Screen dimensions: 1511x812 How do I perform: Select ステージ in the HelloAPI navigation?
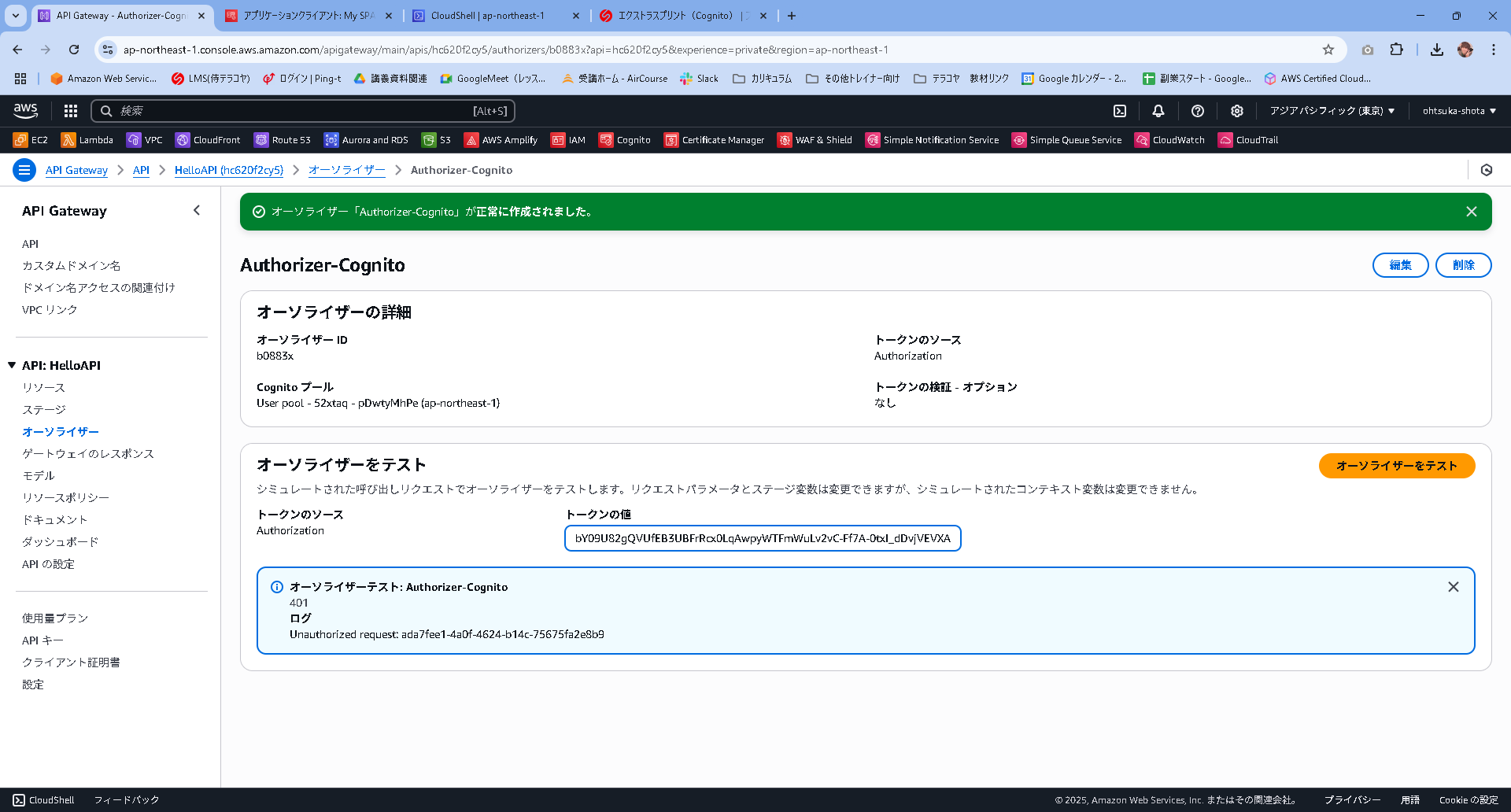[x=44, y=410]
